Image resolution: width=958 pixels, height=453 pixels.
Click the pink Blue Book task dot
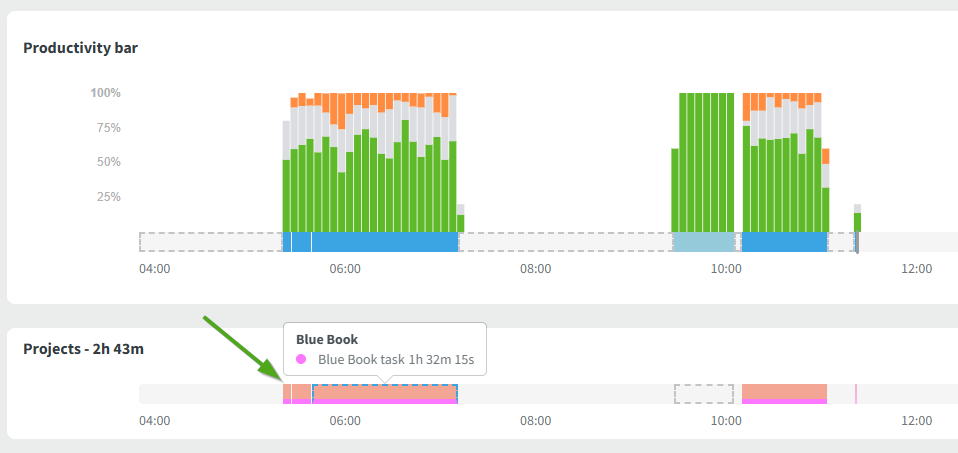(302, 359)
